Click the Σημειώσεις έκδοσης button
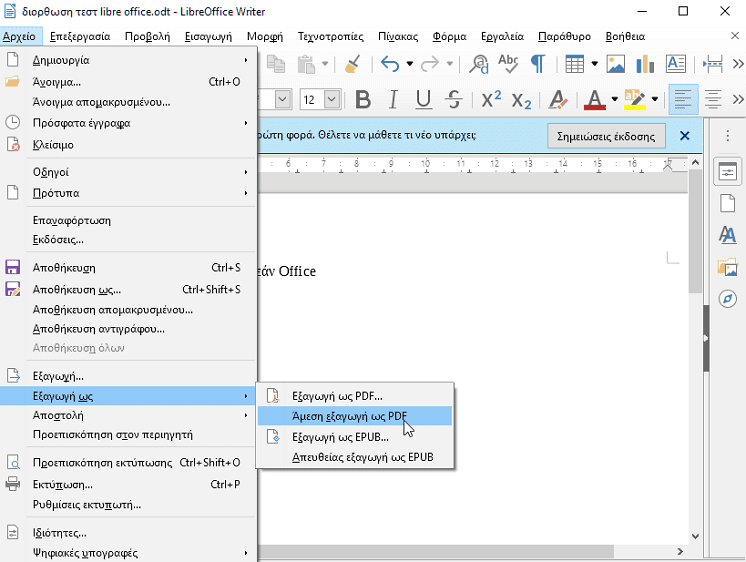The height and width of the screenshot is (562, 746). (x=606, y=137)
